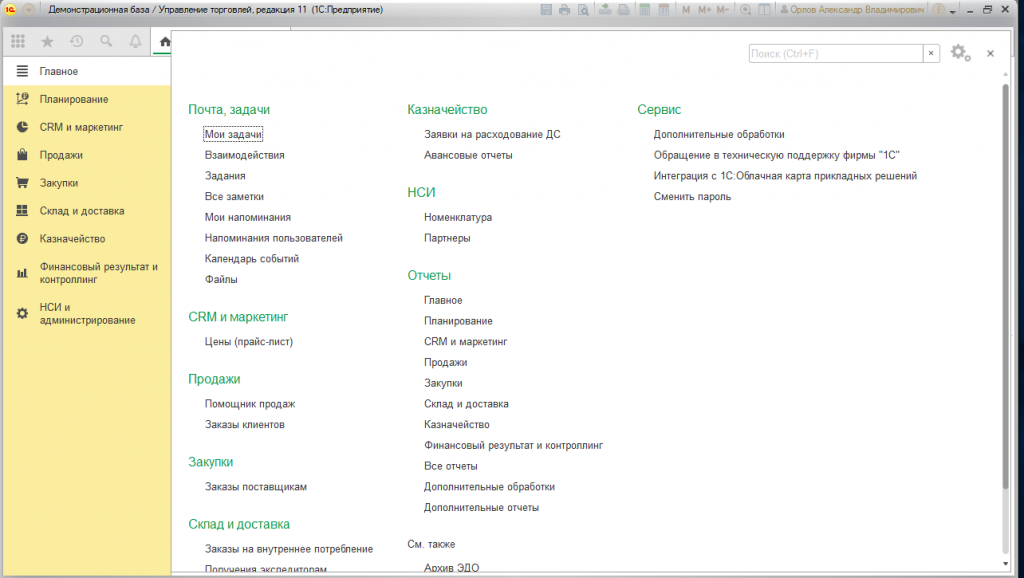The width and height of the screenshot is (1024, 578).
Task: Open Мои задачи link
Action: [233, 135]
